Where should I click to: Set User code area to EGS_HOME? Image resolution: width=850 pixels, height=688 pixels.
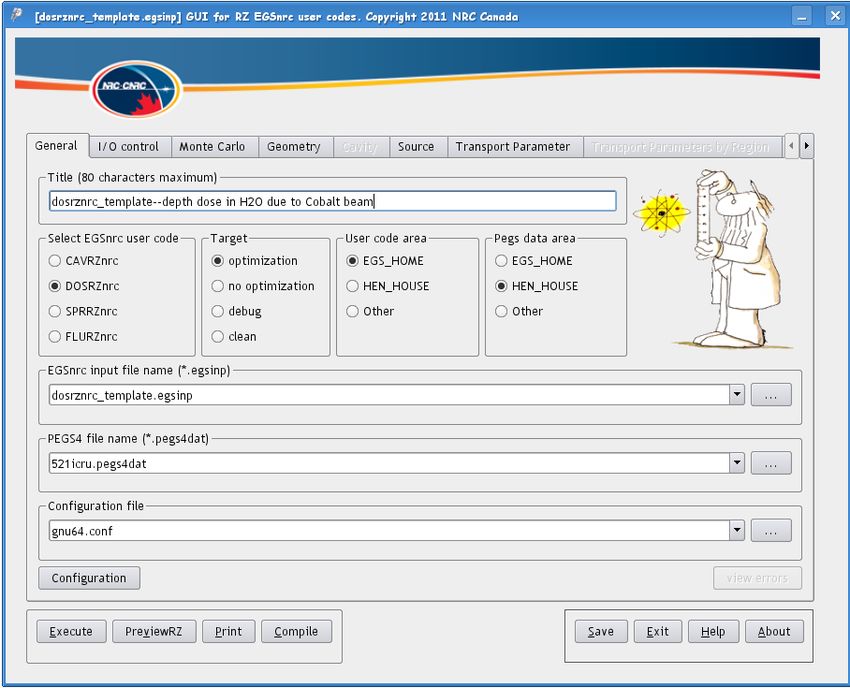point(385,261)
